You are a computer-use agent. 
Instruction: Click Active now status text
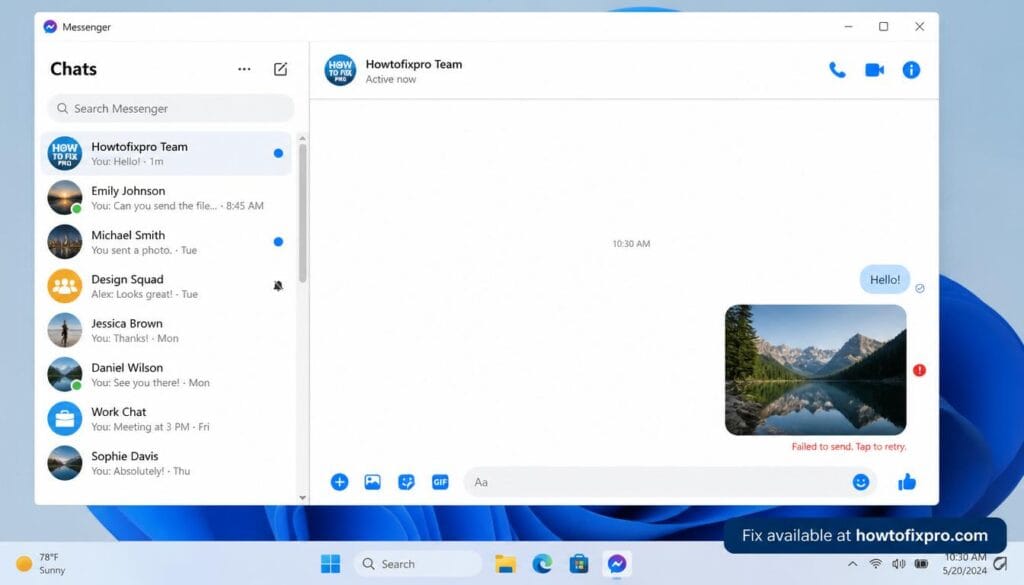(x=391, y=79)
